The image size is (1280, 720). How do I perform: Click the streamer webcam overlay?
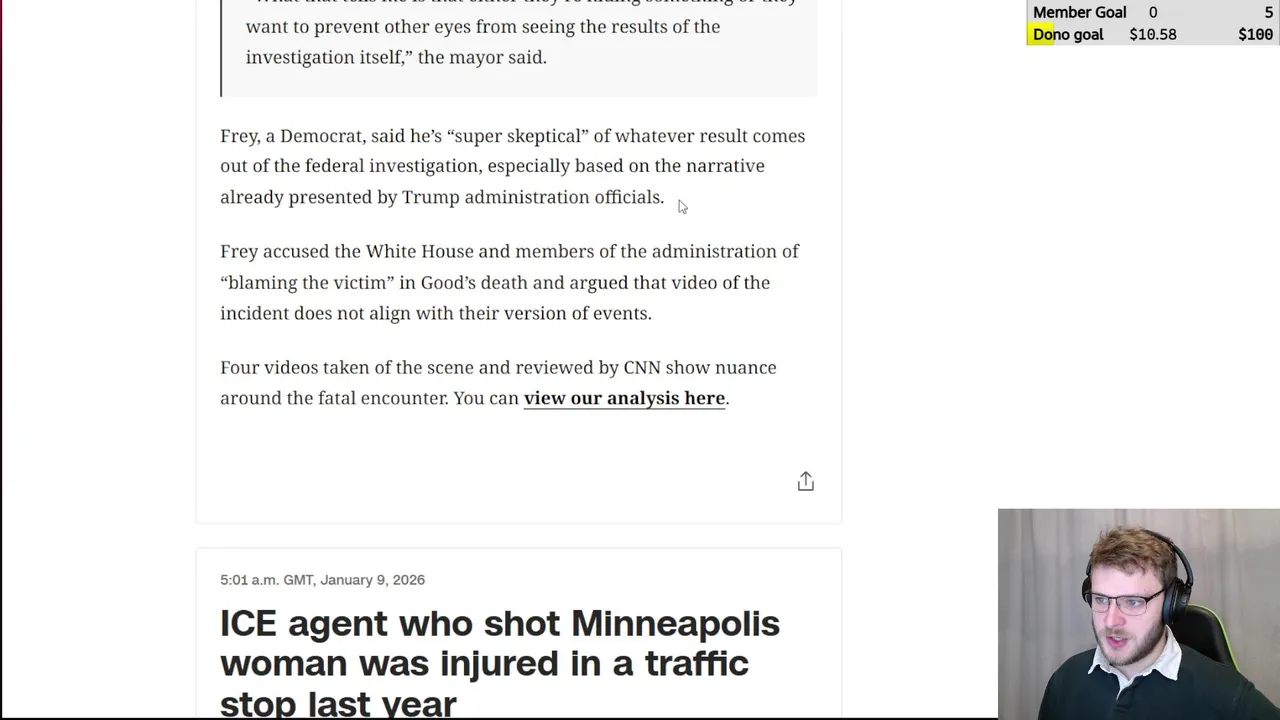[1138, 614]
